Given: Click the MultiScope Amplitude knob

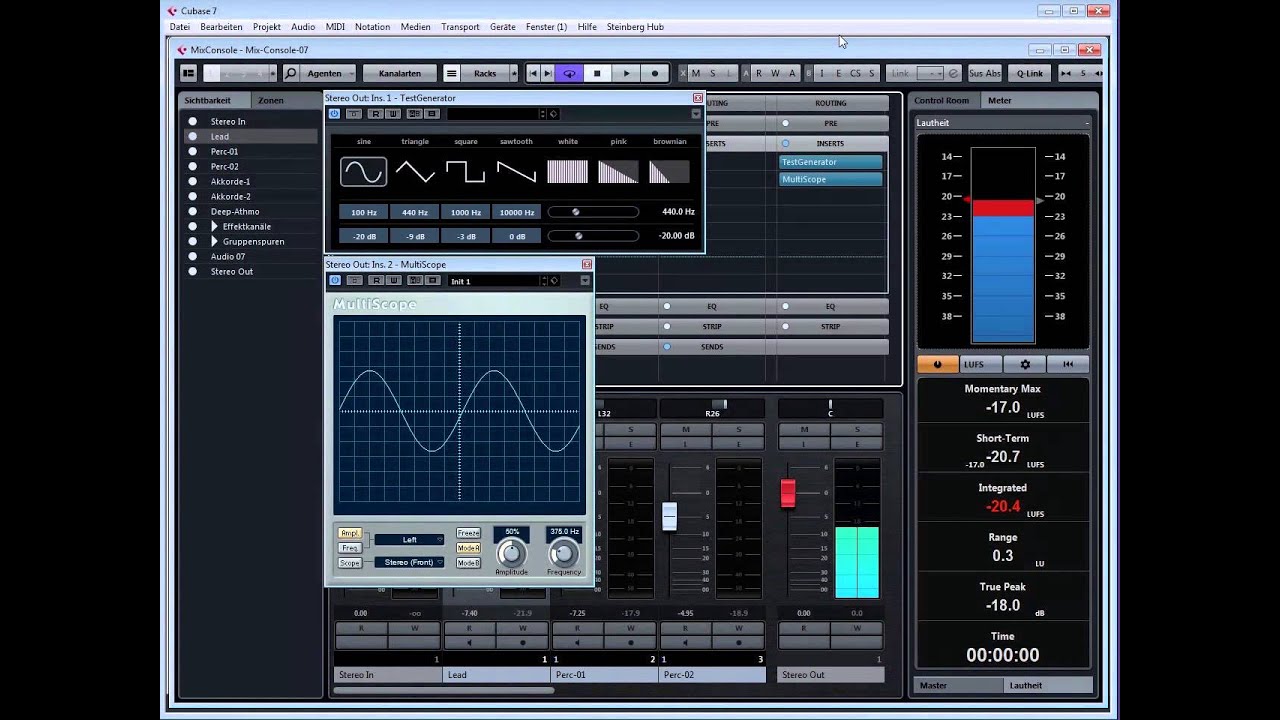Looking at the screenshot, I should (511, 553).
